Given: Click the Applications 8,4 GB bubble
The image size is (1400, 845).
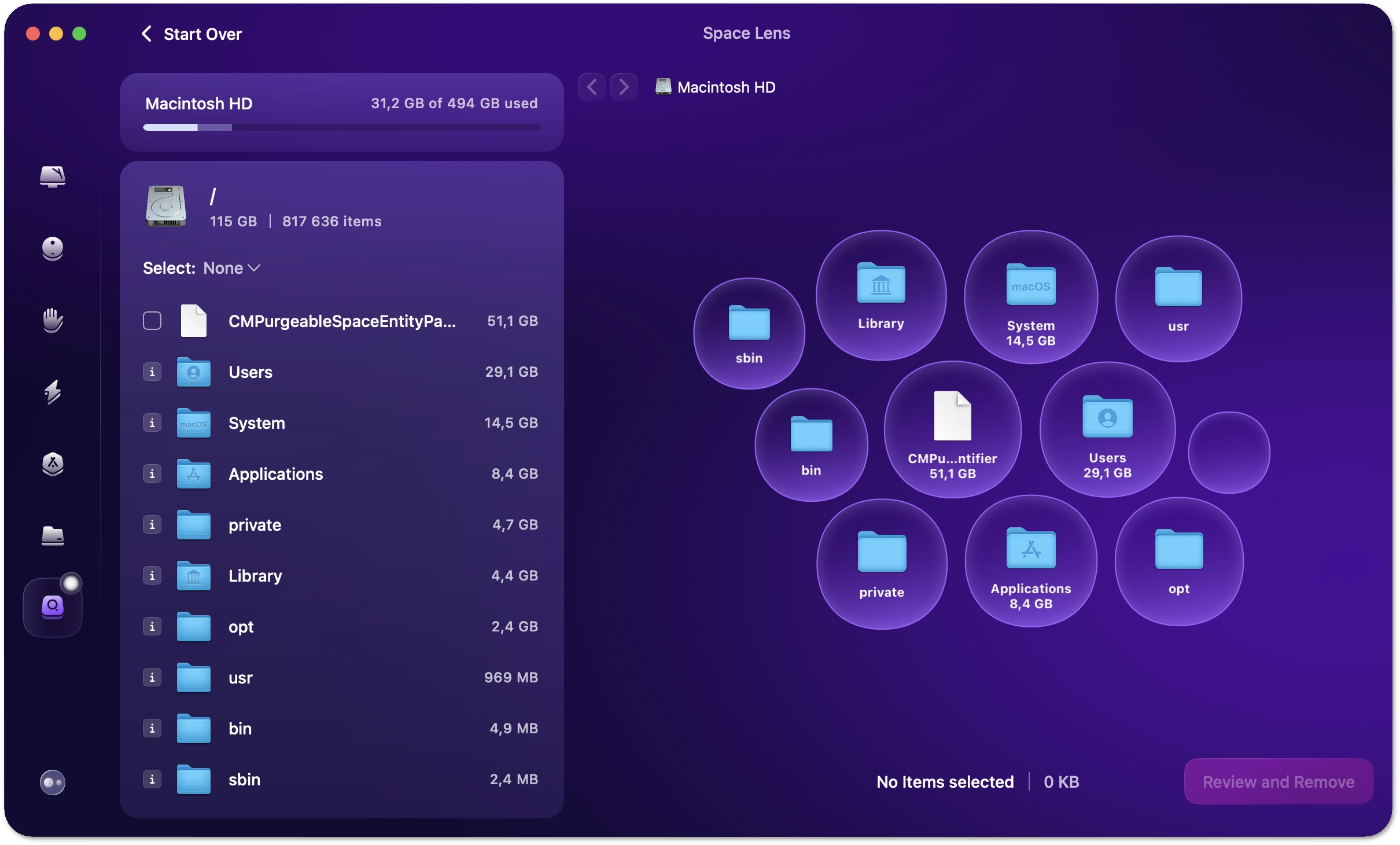Looking at the screenshot, I should click(x=1031, y=561).
